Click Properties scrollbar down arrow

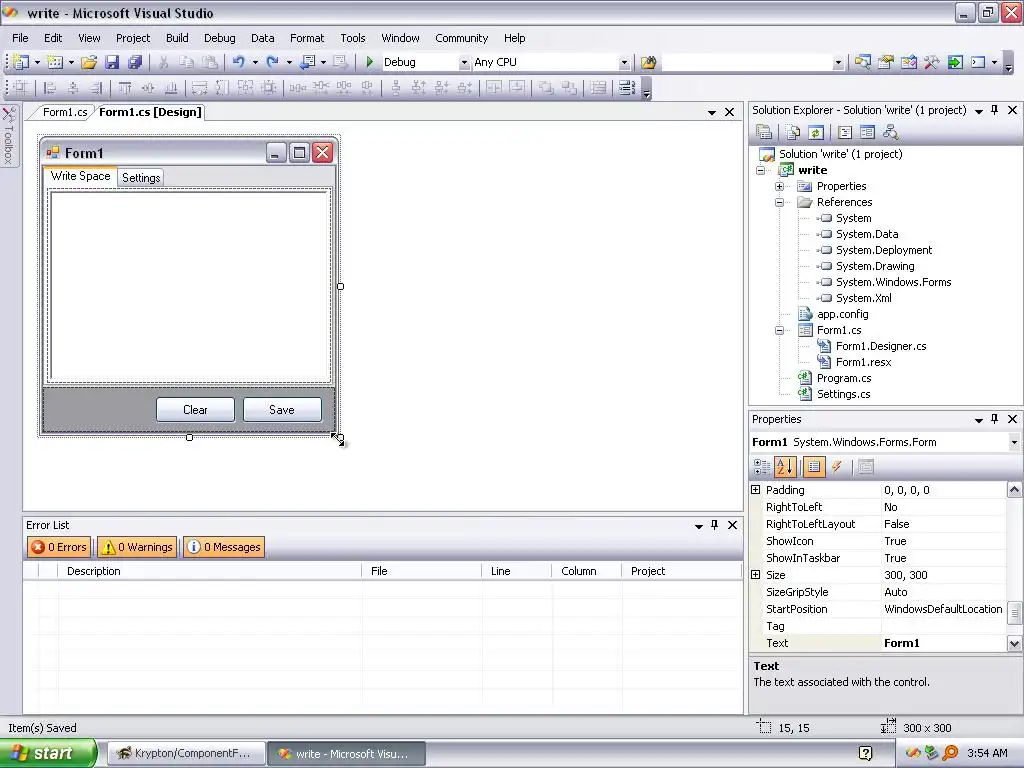(1014, 643)
